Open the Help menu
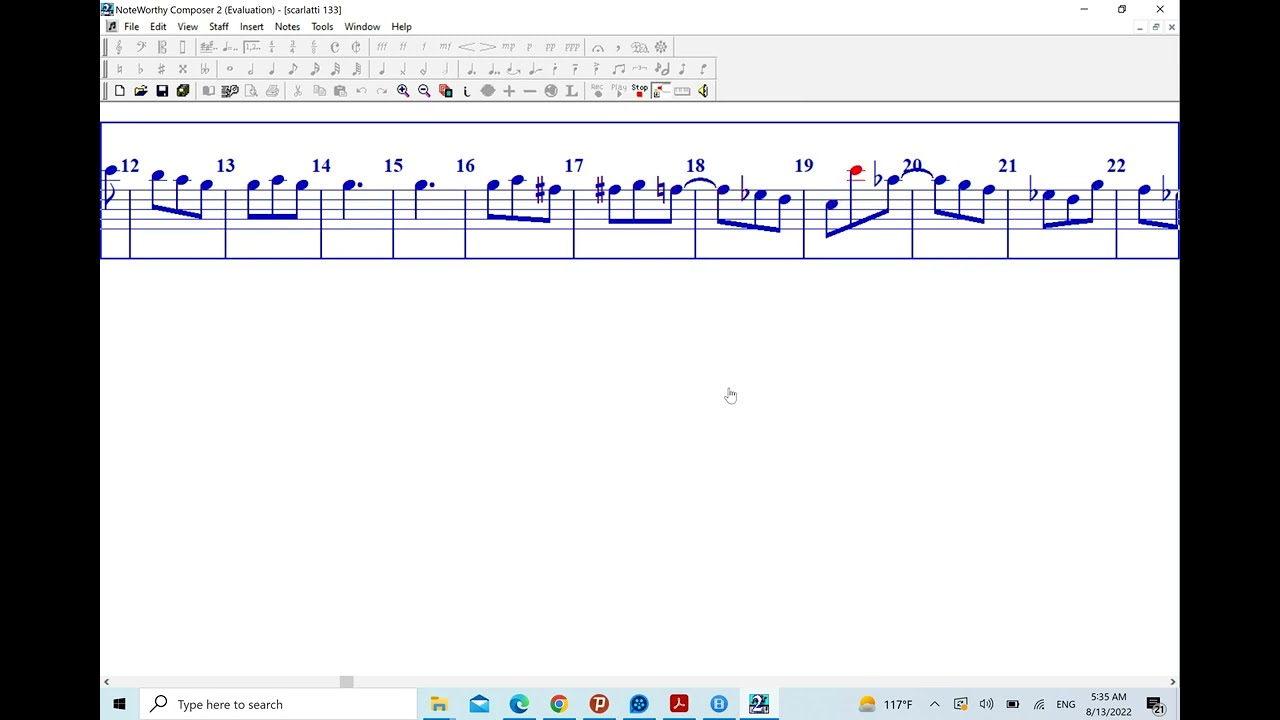The width and height of the screenshot is (1280, 720). (x=401, y=27)
